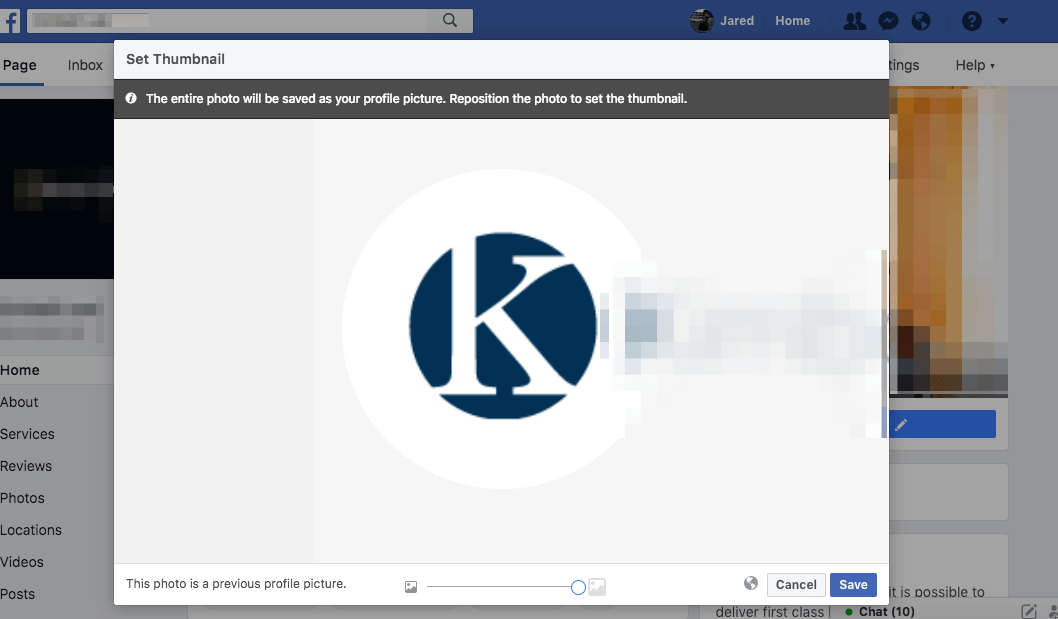
Task: Click the zoom-out small image icon
Action: 411,587
